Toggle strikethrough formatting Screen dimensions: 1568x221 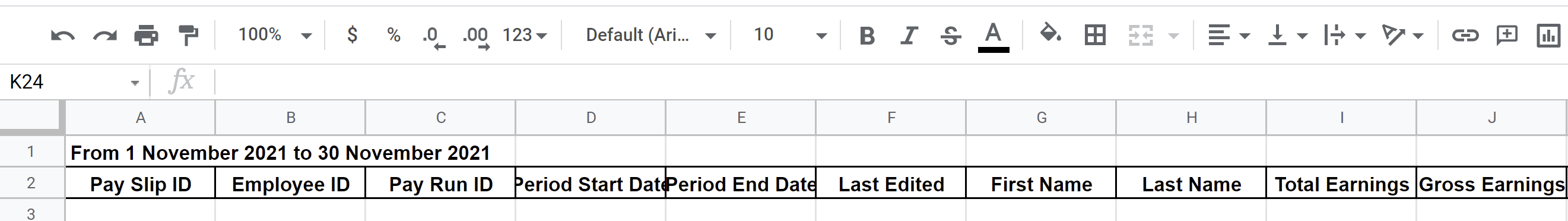coord(951,36)
